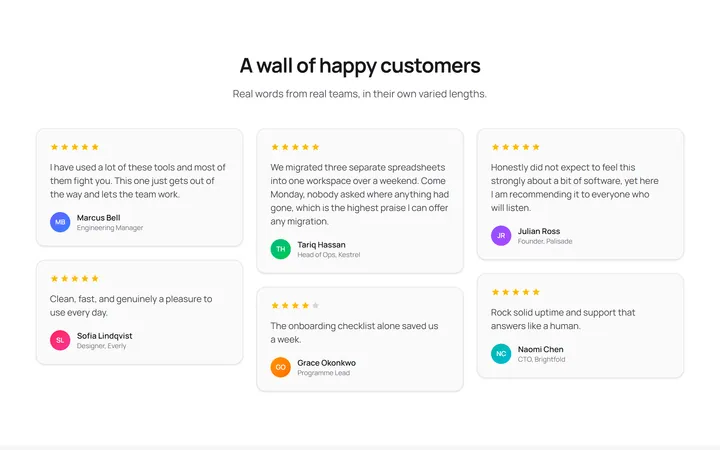Click the onboarding checklist review text
The width and height of the screenshot is (720, 450).
tap(354, 332)
